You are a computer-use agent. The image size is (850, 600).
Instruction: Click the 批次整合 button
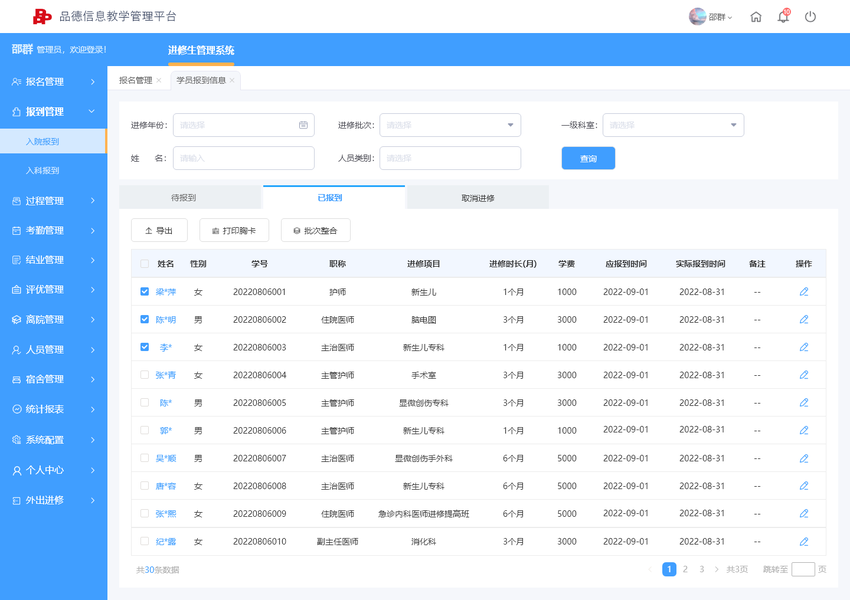[x=315, y=230]
